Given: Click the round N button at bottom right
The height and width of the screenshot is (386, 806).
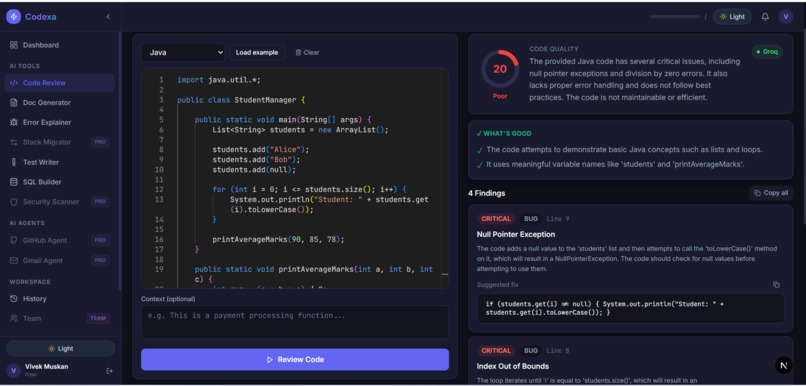Looking at the screenshot, I should click(x=783, y=365).
